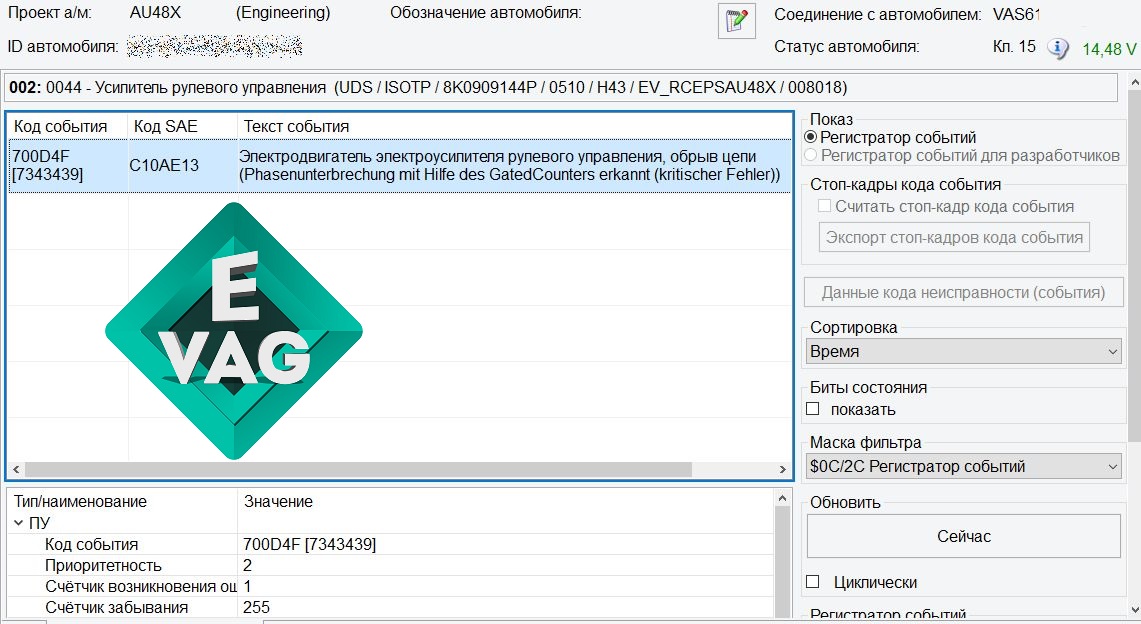Viewport: 1141px width, 624px height.
Task: Toggle the Циклически refresh checkbox
Action: tap(813, 582)
